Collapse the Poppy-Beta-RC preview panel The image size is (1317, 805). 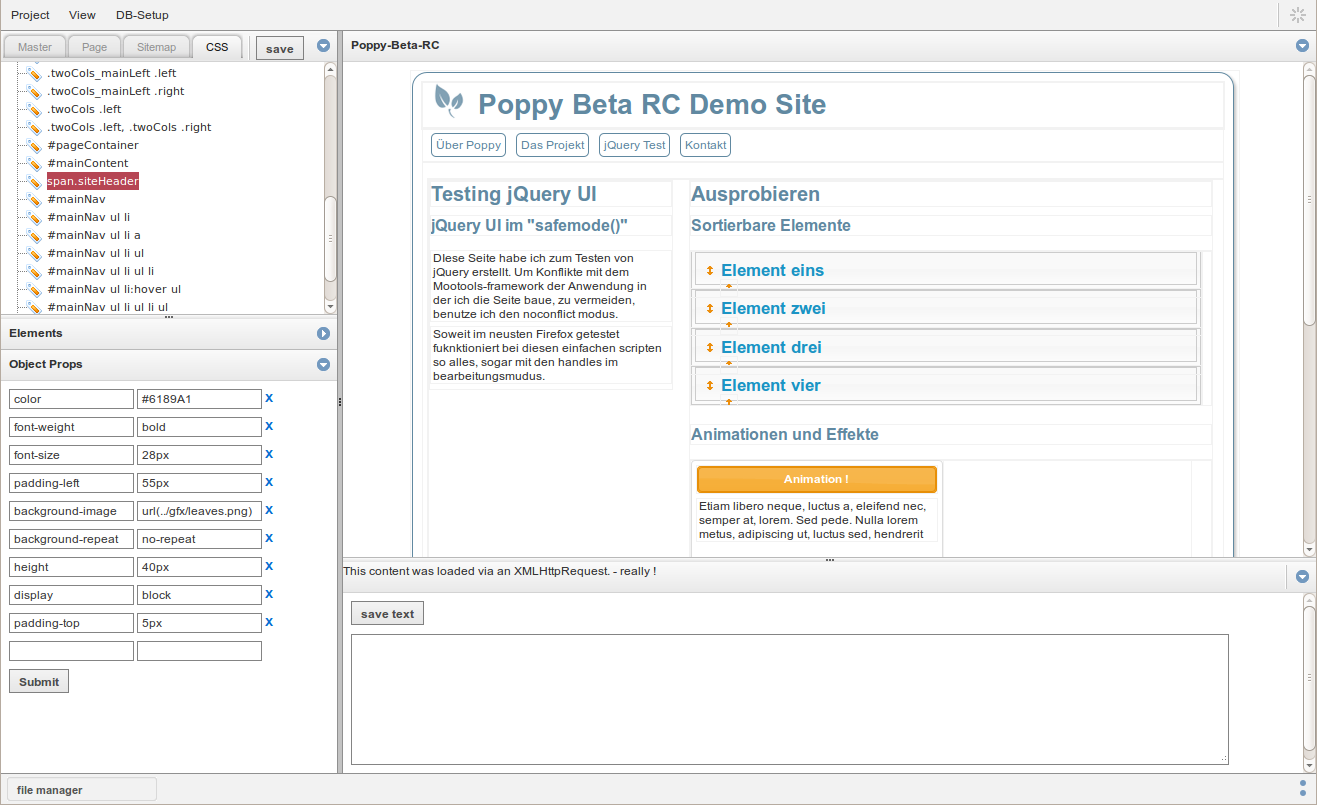click(1302, 45)
